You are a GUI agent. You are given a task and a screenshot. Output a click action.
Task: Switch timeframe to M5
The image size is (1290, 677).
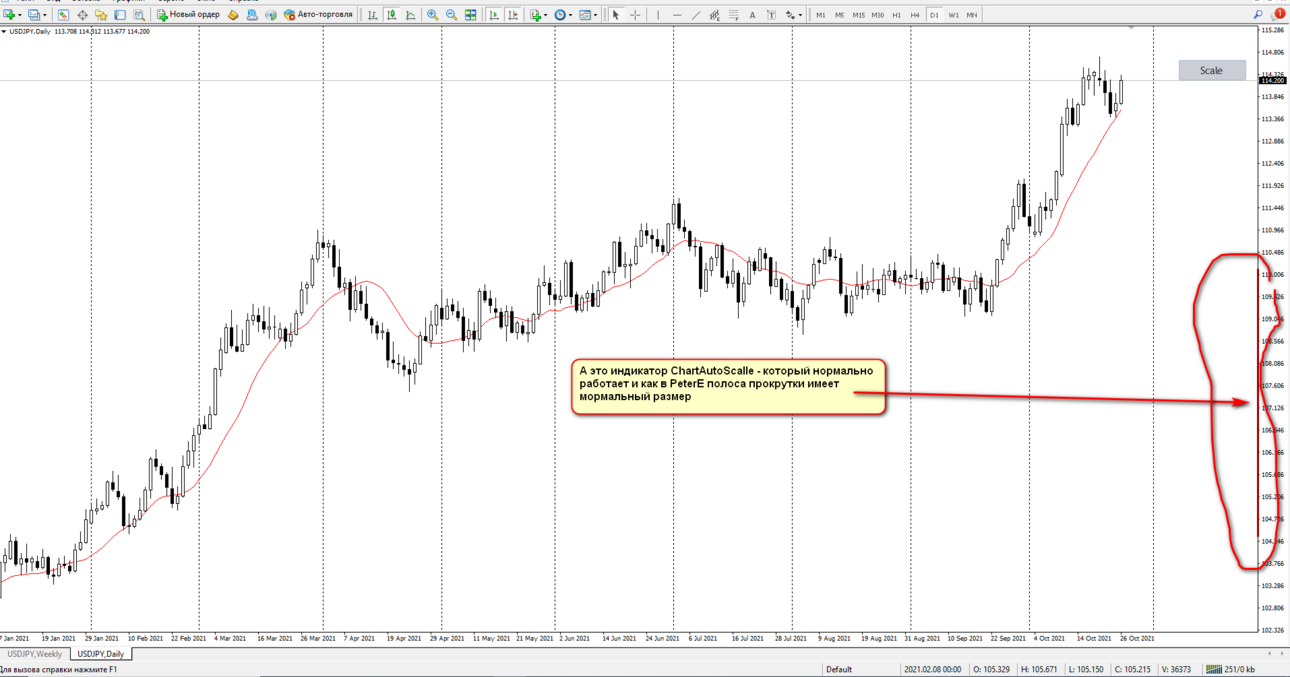[x=839, y=15]
